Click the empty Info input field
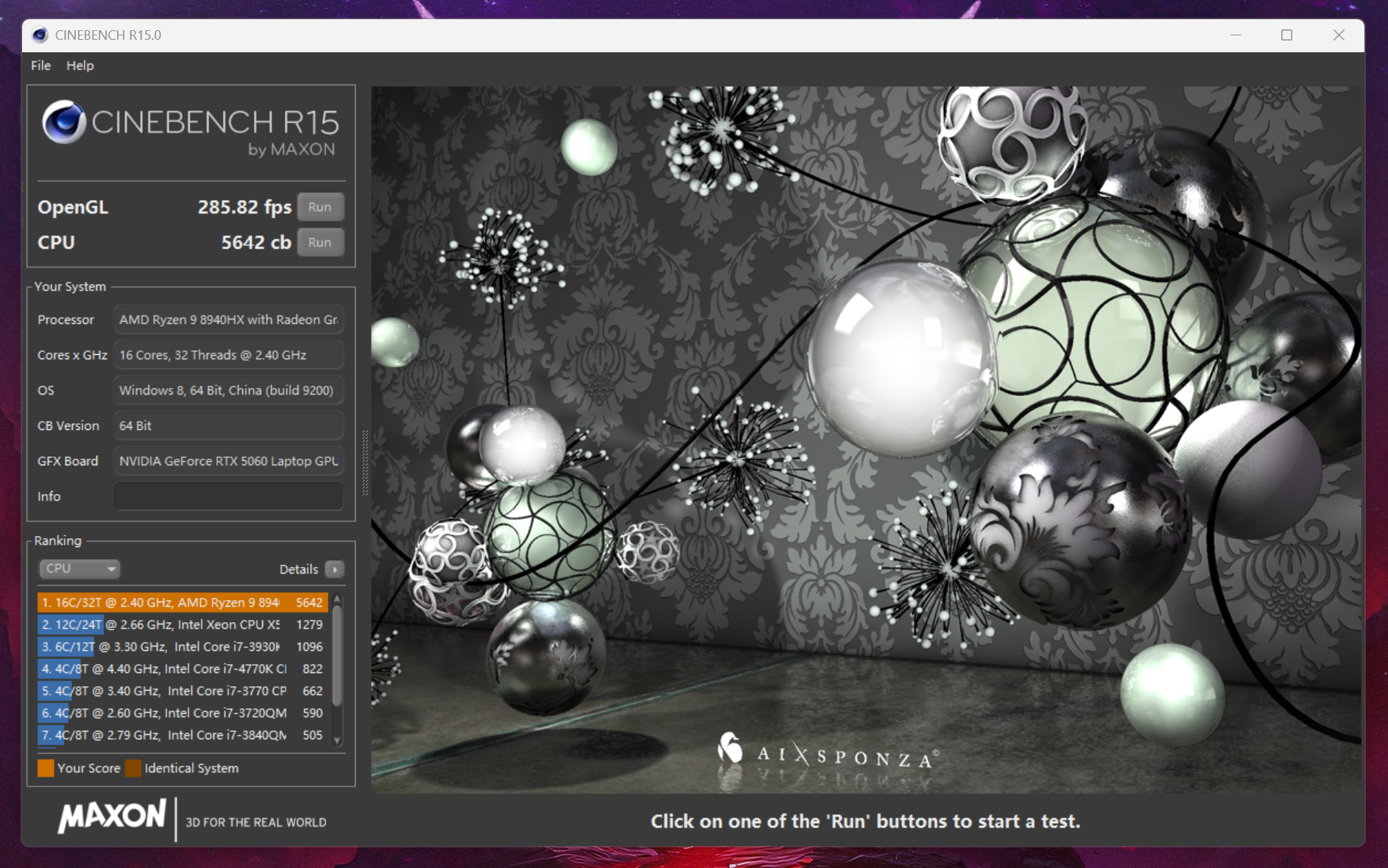 (x=228, y=496)
